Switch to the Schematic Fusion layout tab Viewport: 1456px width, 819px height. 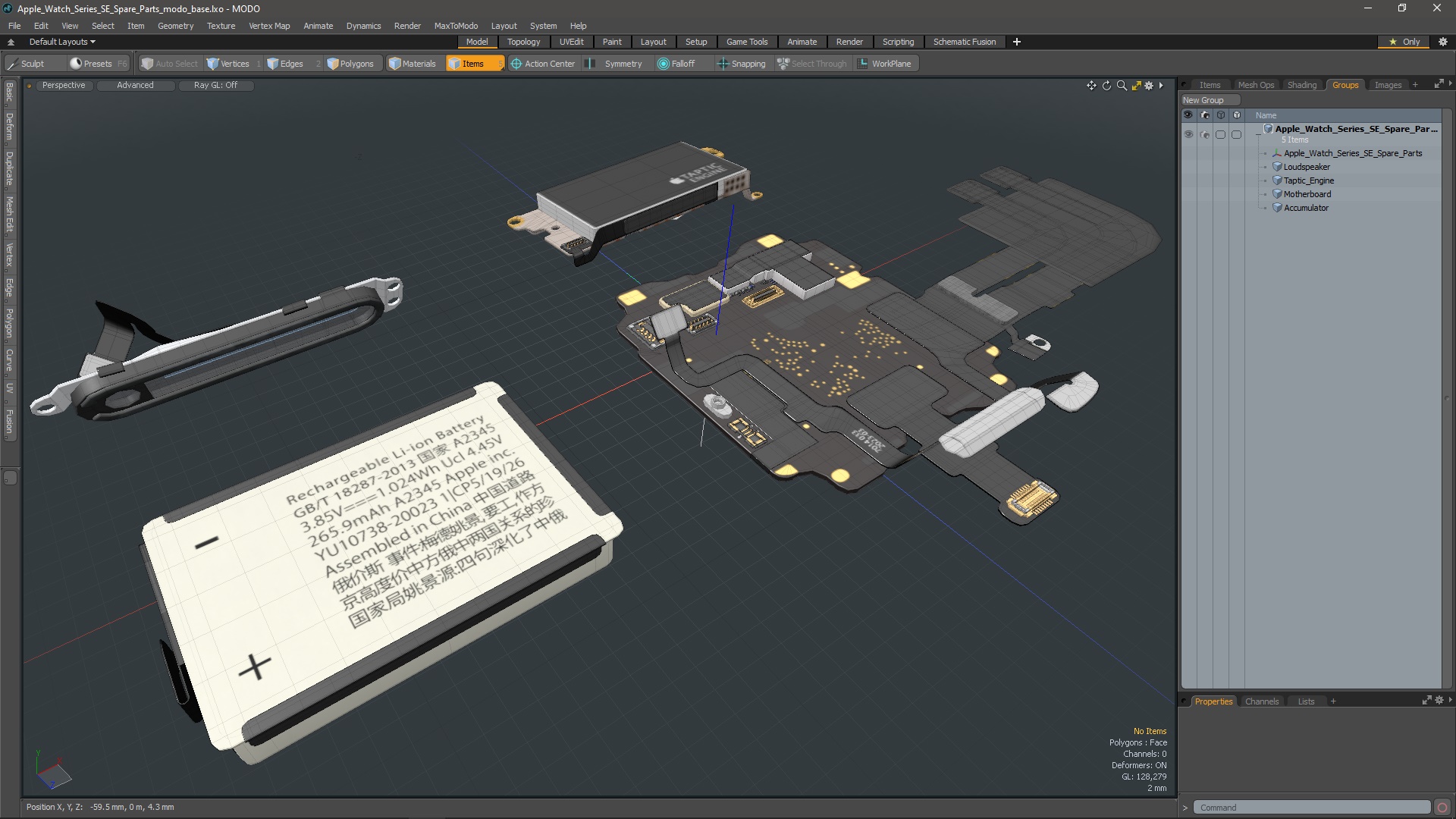pyautogui.click(x=964, y=42)
